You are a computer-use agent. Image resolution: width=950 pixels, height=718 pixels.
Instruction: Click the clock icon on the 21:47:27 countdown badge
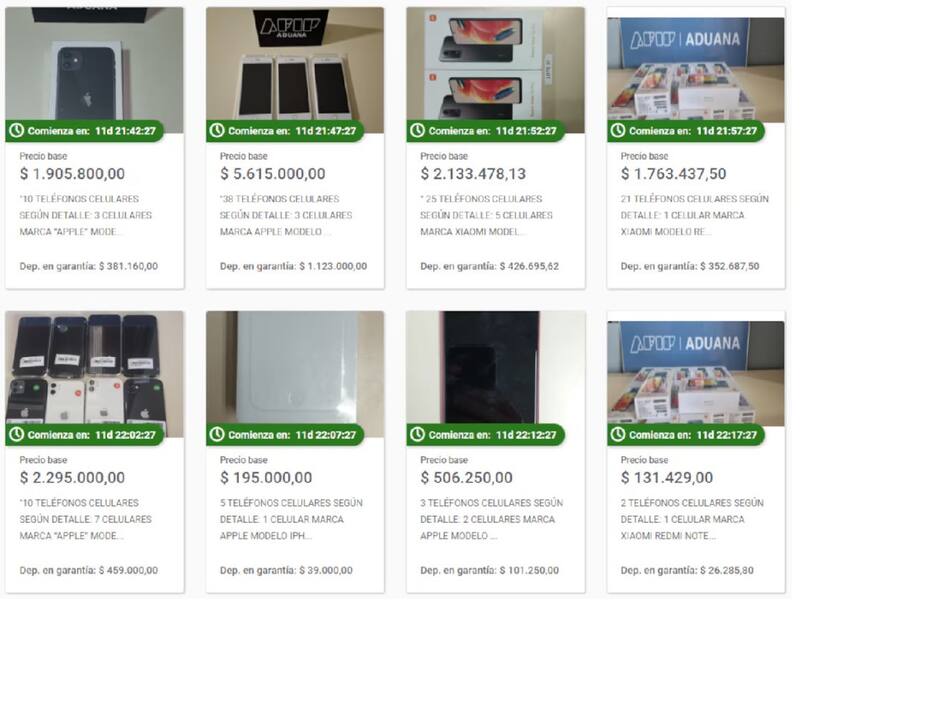click(217, 130)
